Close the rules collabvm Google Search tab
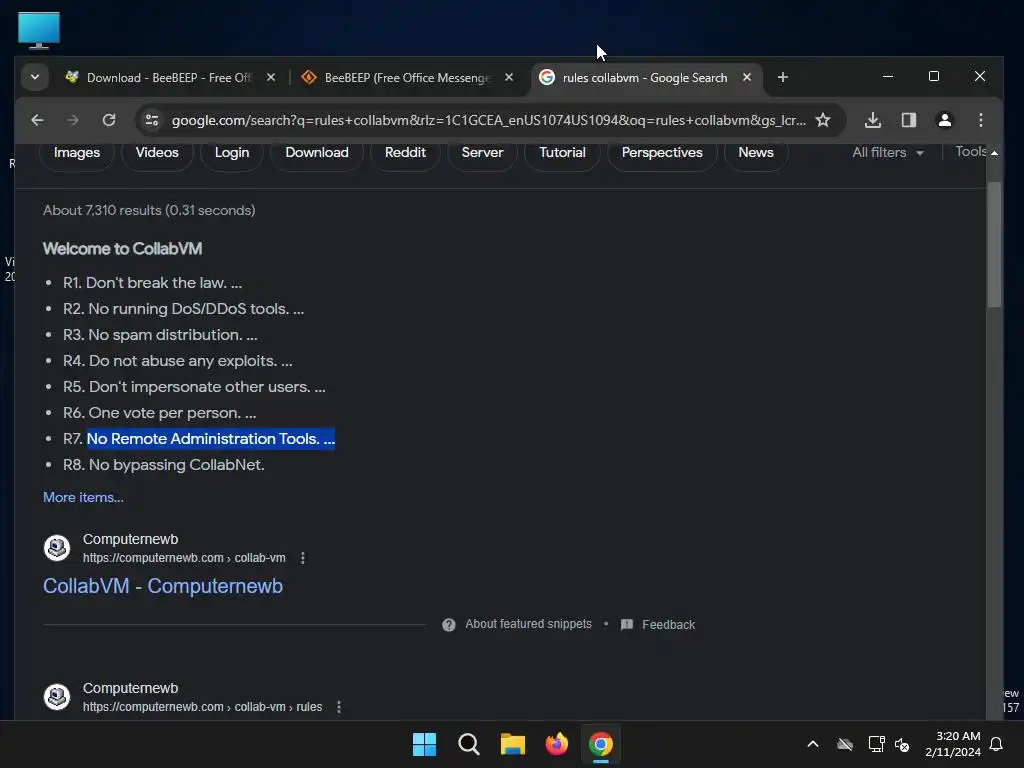 point(746,77)
